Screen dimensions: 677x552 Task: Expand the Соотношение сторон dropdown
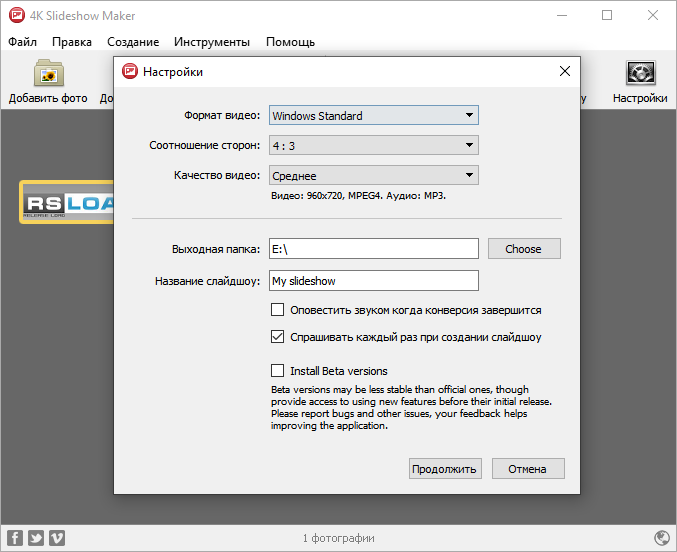(373, 145)
